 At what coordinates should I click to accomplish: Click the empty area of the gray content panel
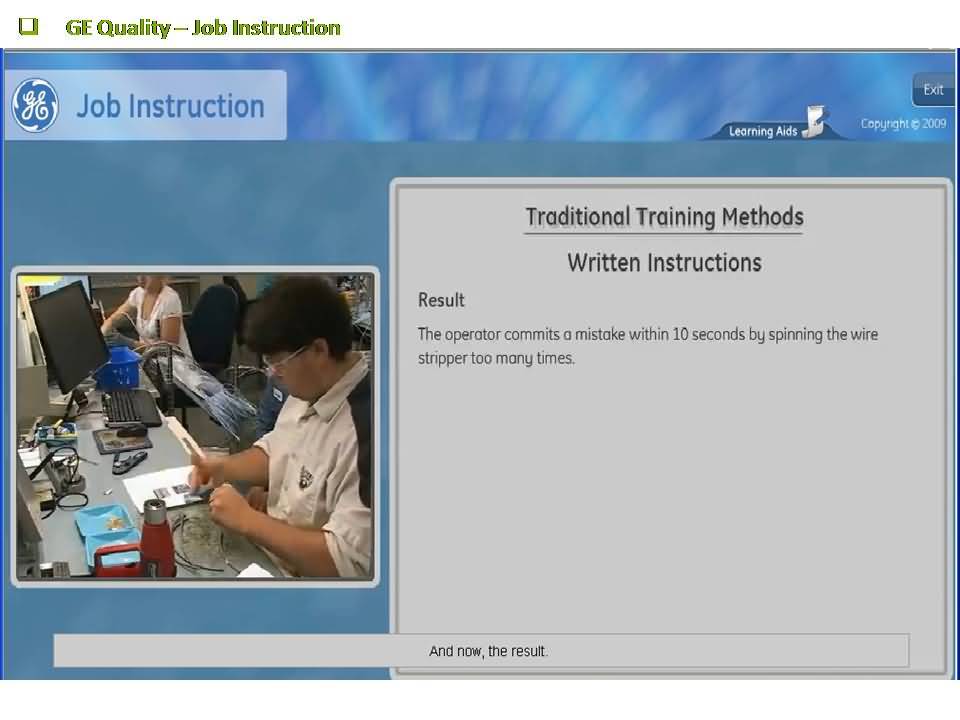point(667,500)
